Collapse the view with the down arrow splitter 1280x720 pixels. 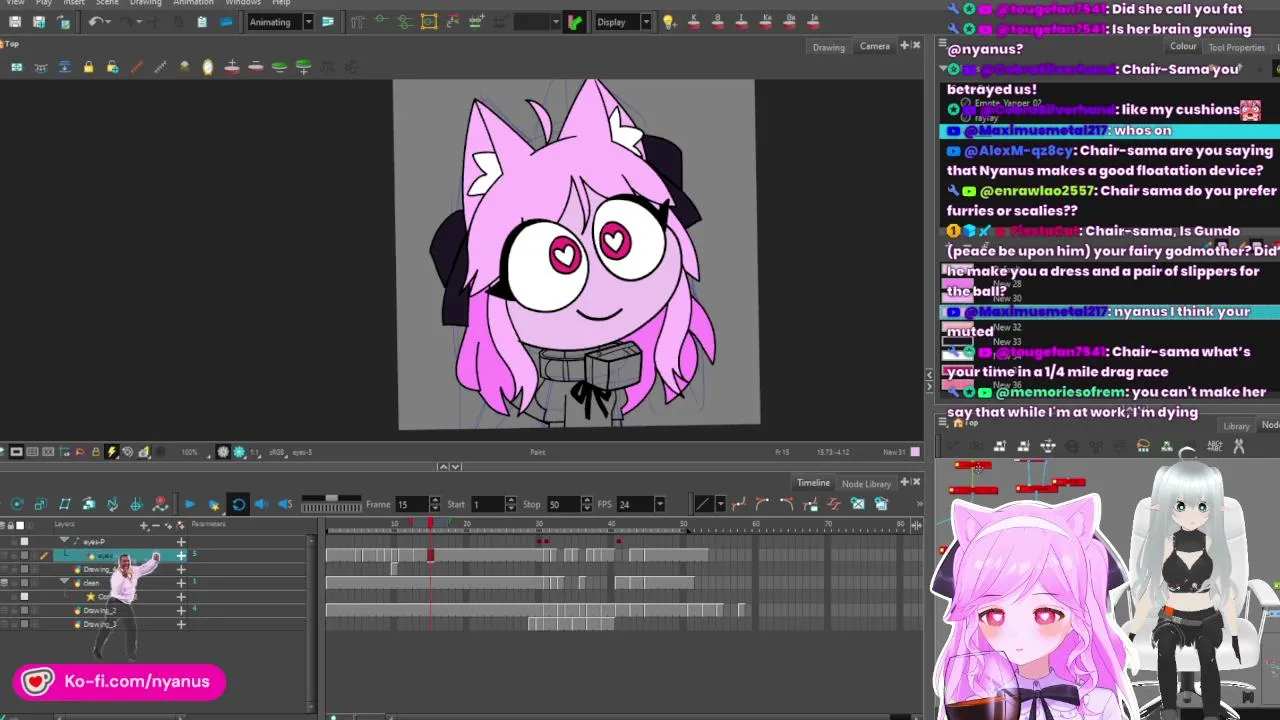click(456, 466)
